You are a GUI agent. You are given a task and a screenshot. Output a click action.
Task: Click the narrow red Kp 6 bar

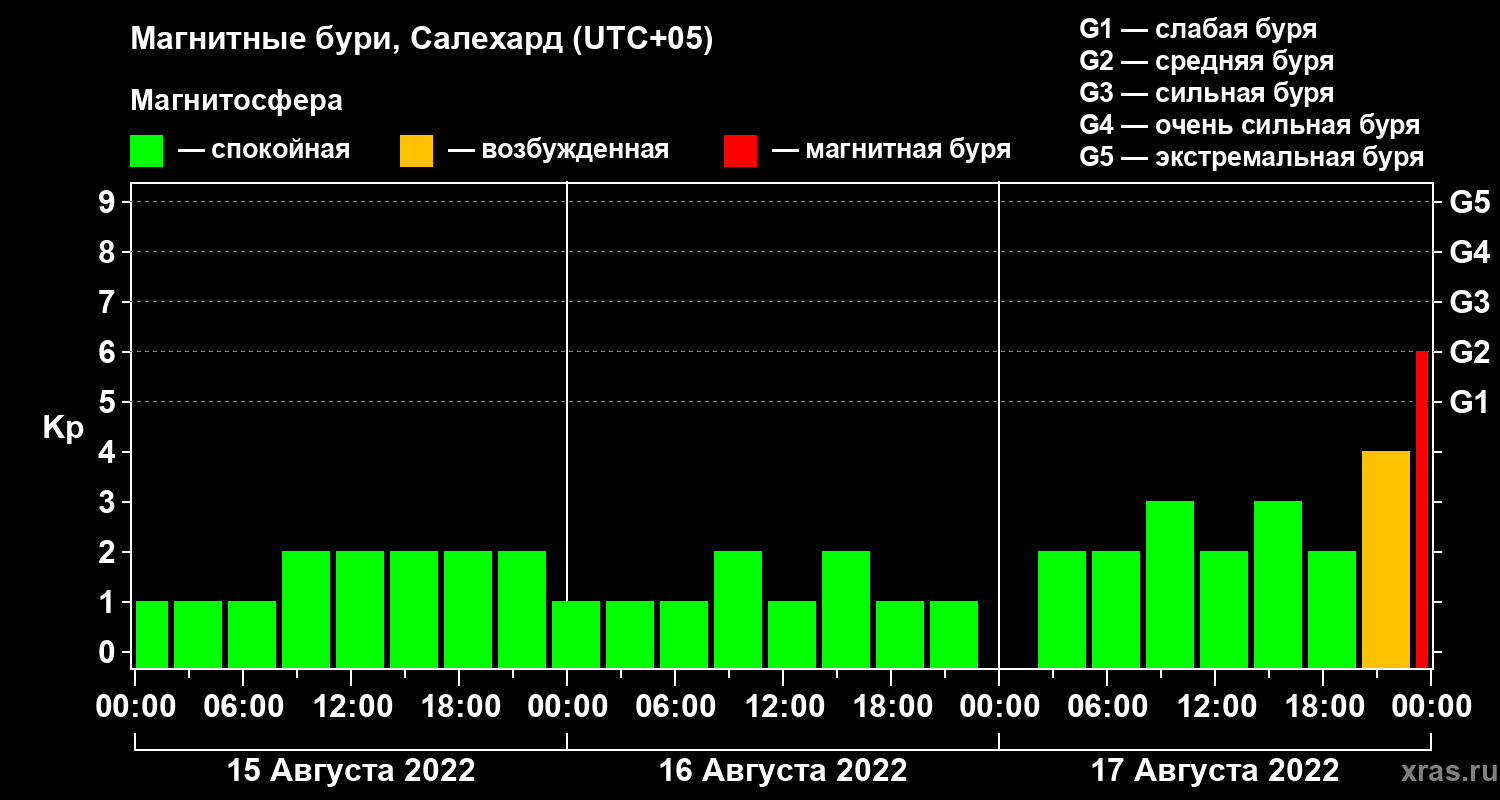pyautogui.click(x=1422, y=509)
